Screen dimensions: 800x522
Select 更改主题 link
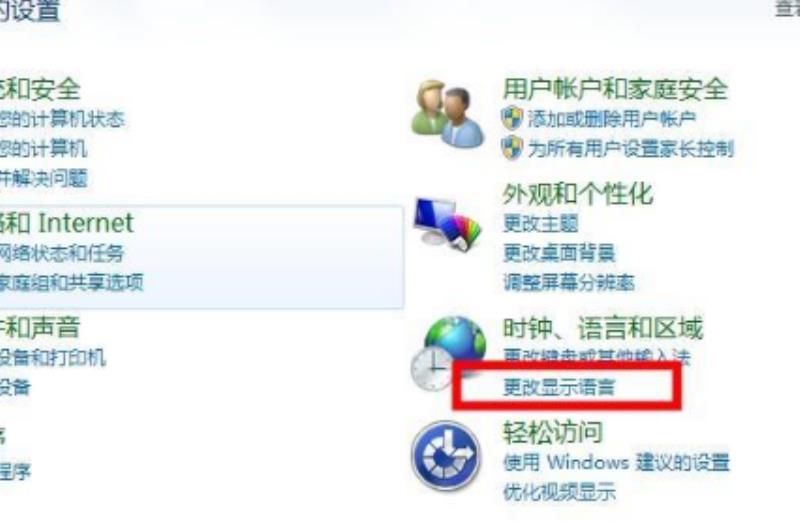[x=540, y=223]
